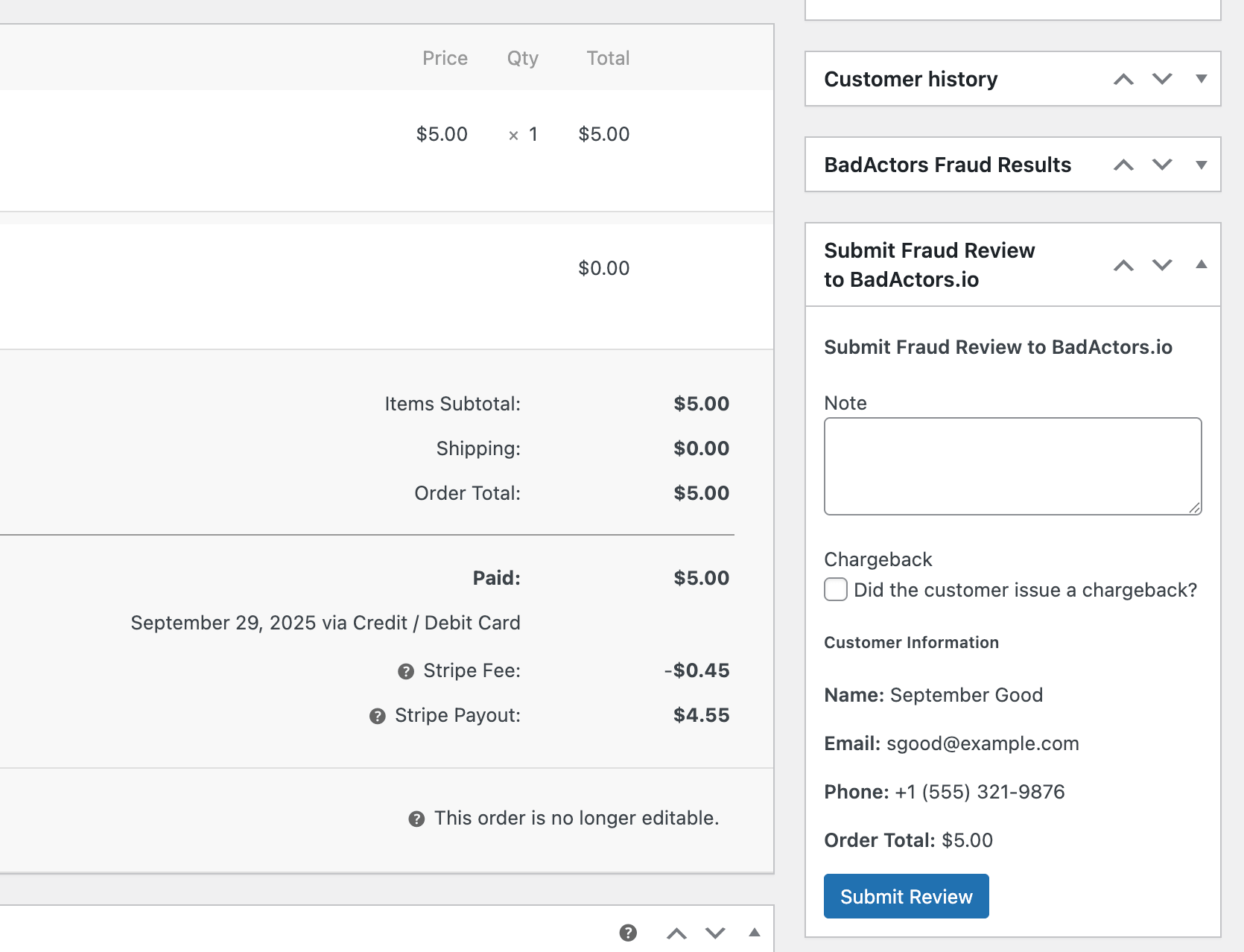This screenshot has height=952, width=1244.
Task: Move the bottom panel up with its arrow
Action: (x=676, y=931)
